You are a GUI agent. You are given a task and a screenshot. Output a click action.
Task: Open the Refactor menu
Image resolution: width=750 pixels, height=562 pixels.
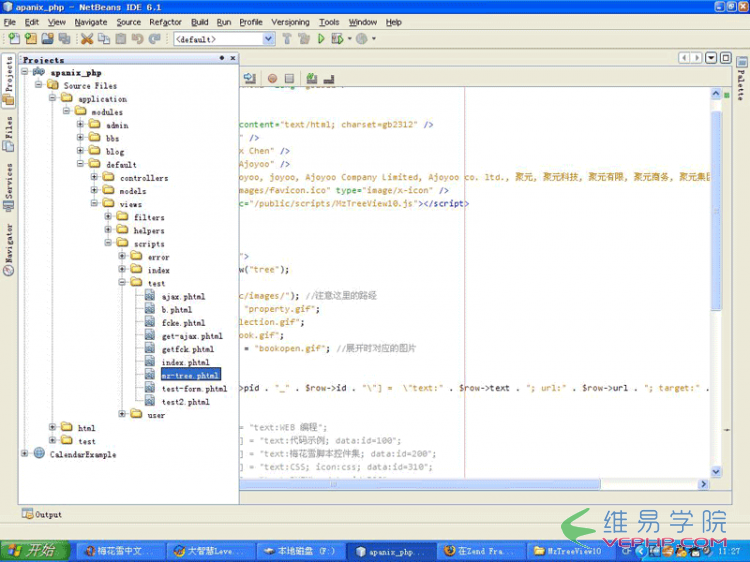pyautogui.click(x=165, y=22)
